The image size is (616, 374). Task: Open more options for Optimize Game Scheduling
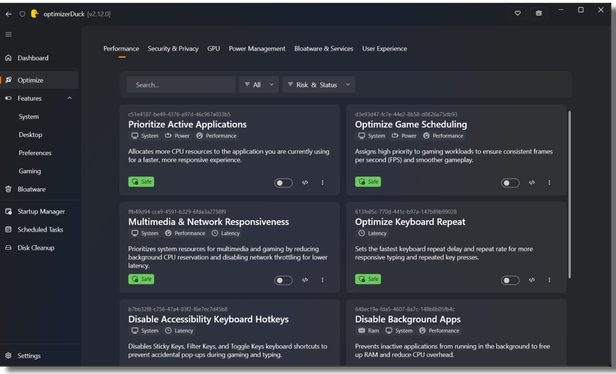(x=549, y=182)
